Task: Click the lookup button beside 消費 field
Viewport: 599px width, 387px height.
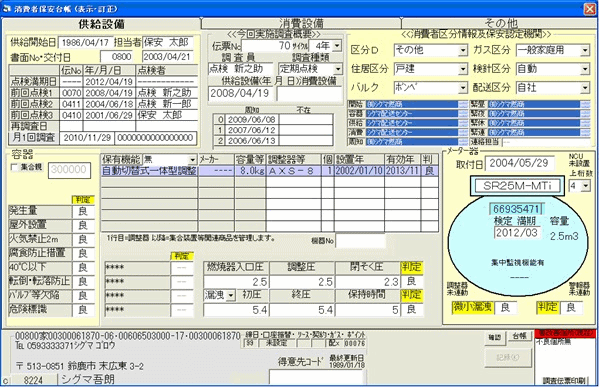Action: (x=463, y=133)
